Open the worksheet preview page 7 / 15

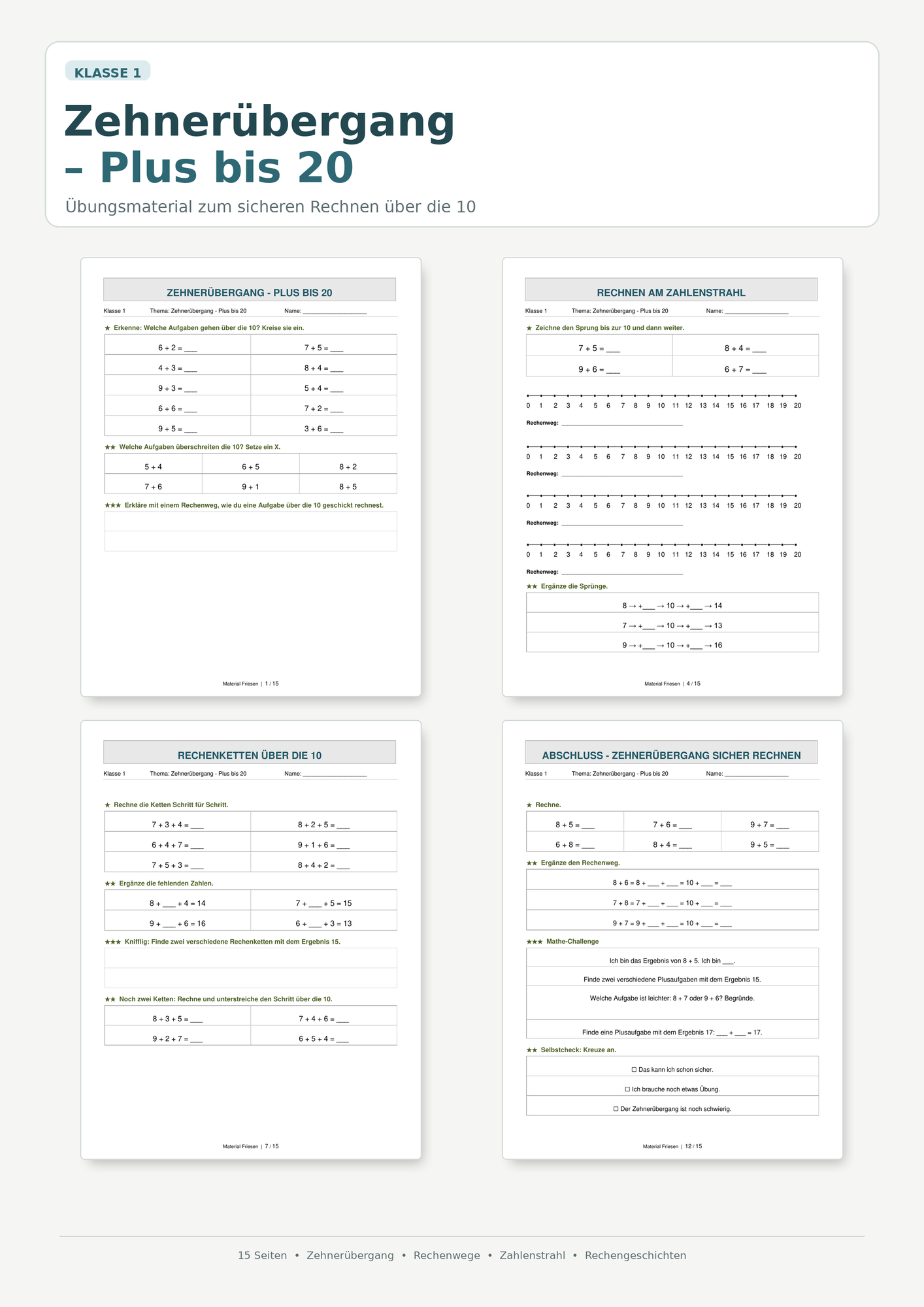(251, 940)
